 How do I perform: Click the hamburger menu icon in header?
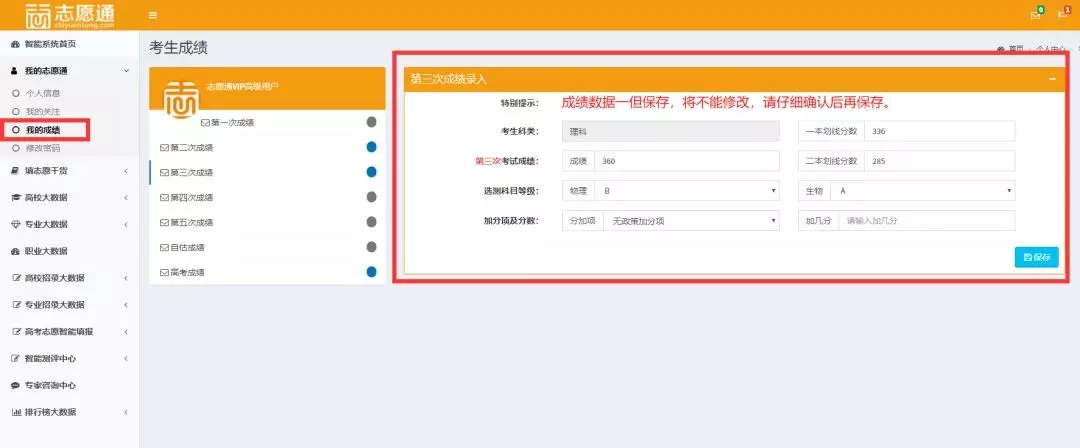pyautogui.click(x=152, y=15)
